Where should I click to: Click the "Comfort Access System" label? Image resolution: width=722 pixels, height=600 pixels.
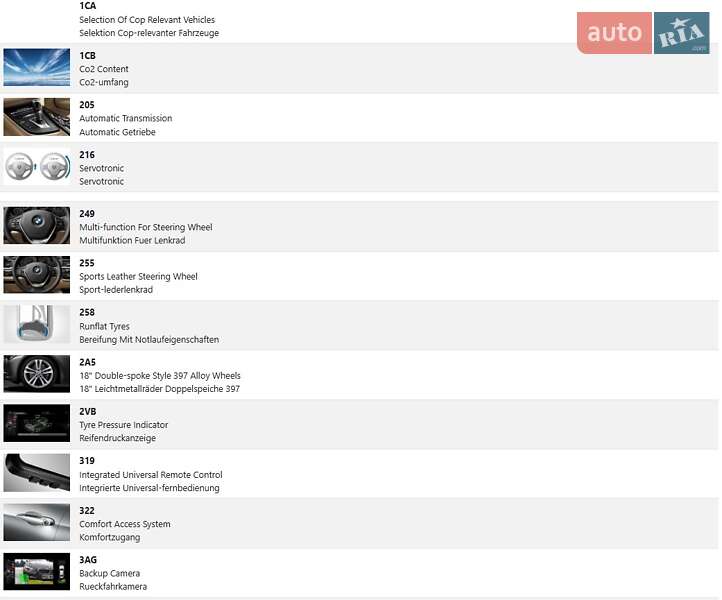click(x=125, y=524)
